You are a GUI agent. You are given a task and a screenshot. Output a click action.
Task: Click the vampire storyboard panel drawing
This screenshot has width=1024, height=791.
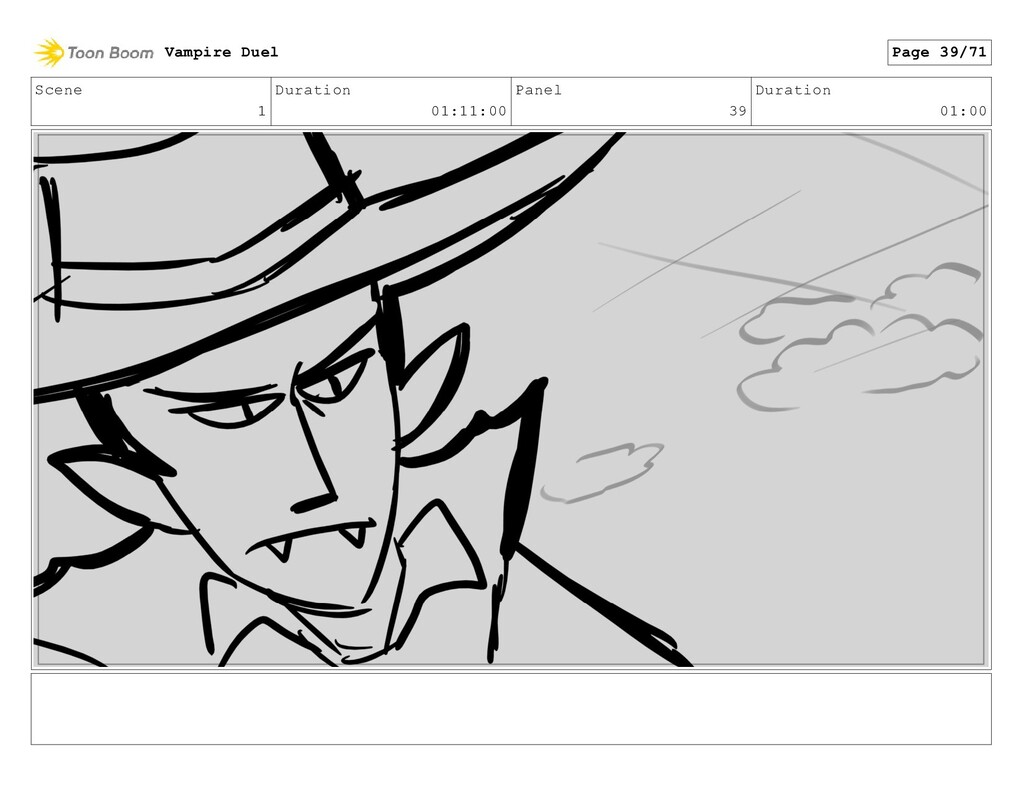pos(511,400)
